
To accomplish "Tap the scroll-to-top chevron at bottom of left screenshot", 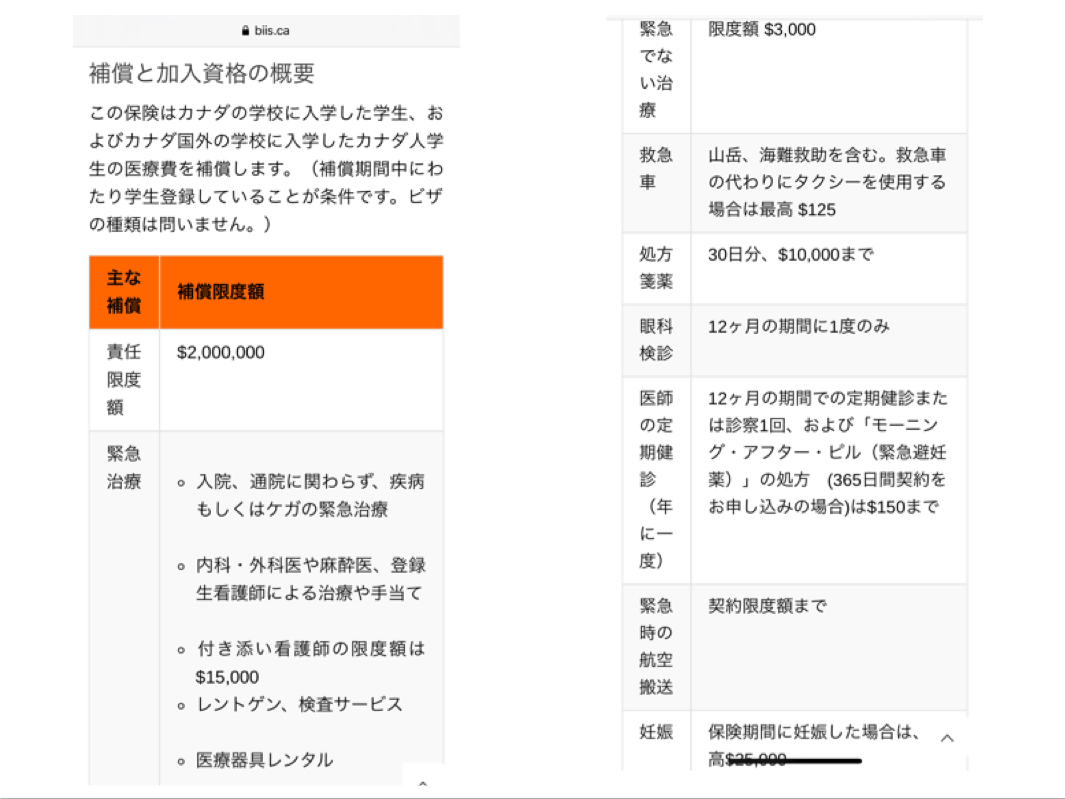I will coord(422,783).
